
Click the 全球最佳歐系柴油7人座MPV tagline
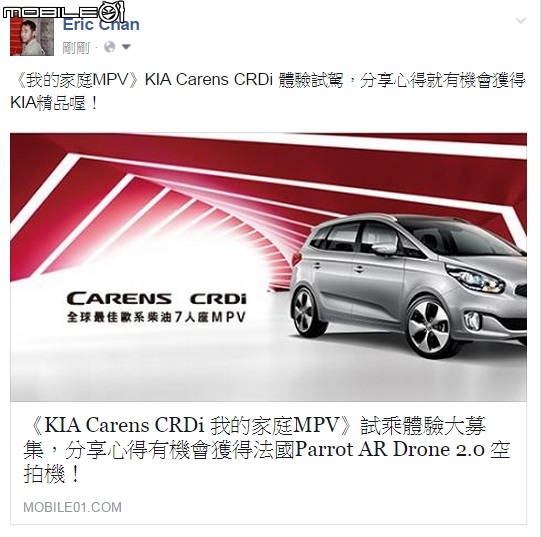pos(156,316)
